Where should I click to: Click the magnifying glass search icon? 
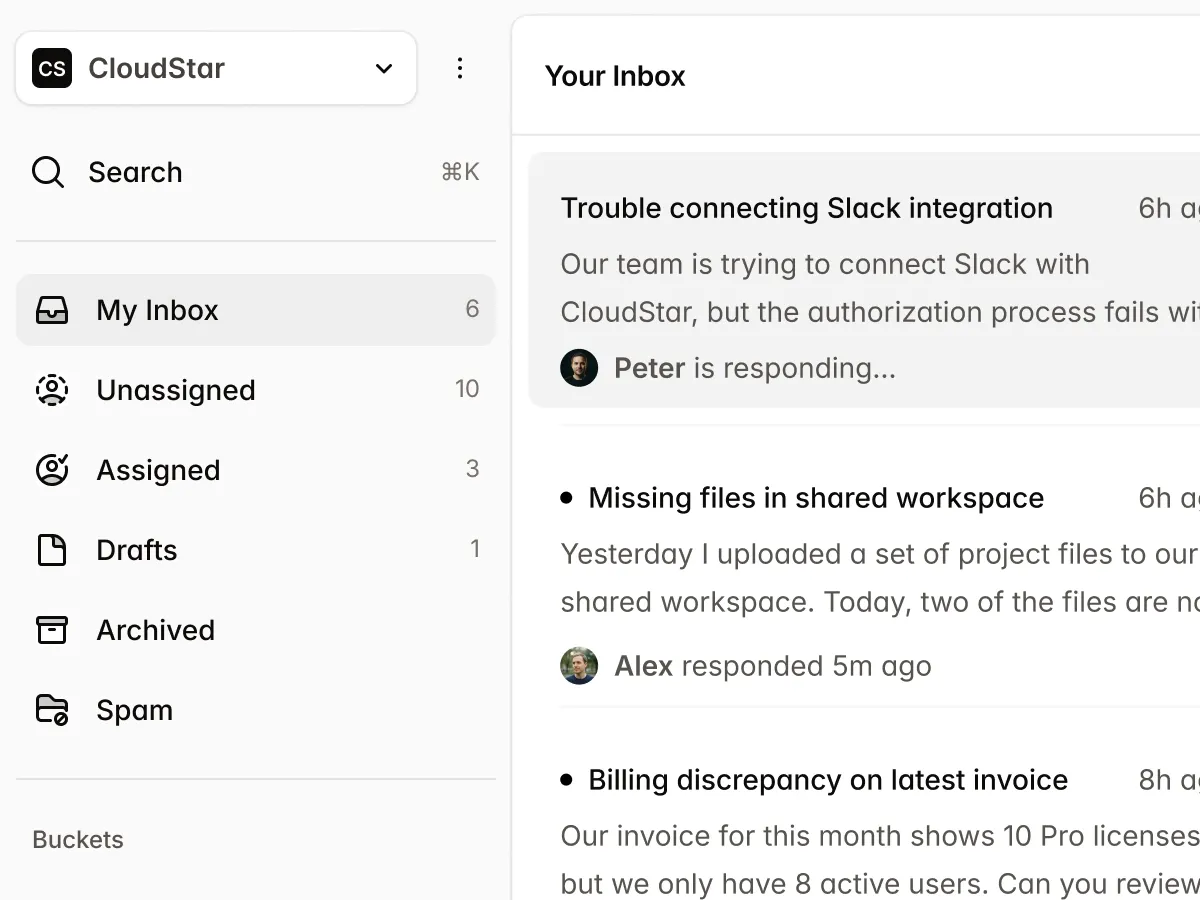point(48,172)
